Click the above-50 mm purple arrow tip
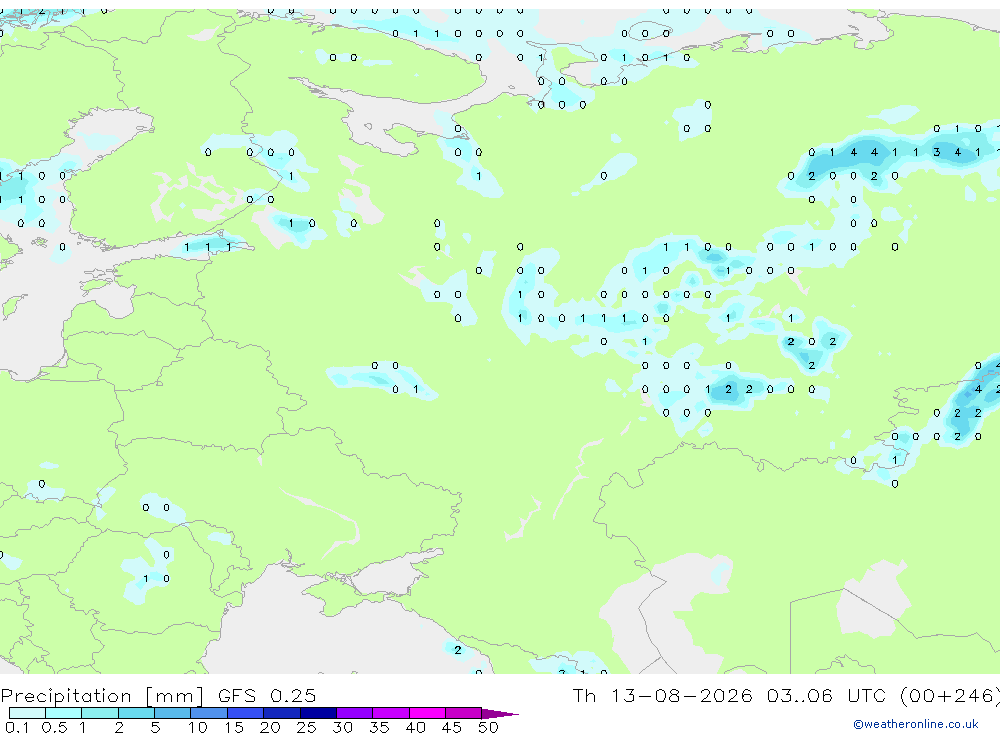1000x733 pixels. click(x=500, y=713)
